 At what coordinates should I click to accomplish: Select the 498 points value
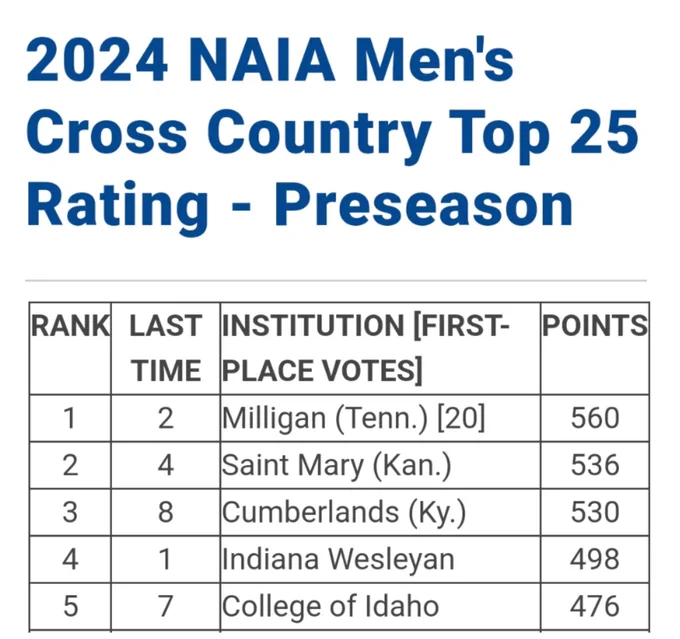[595, 559]
